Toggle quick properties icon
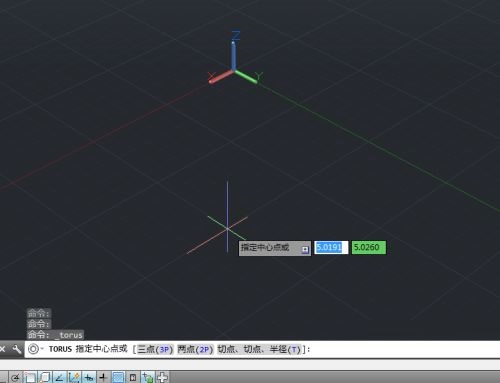This screenshot has height=383, width=500. 133,378
